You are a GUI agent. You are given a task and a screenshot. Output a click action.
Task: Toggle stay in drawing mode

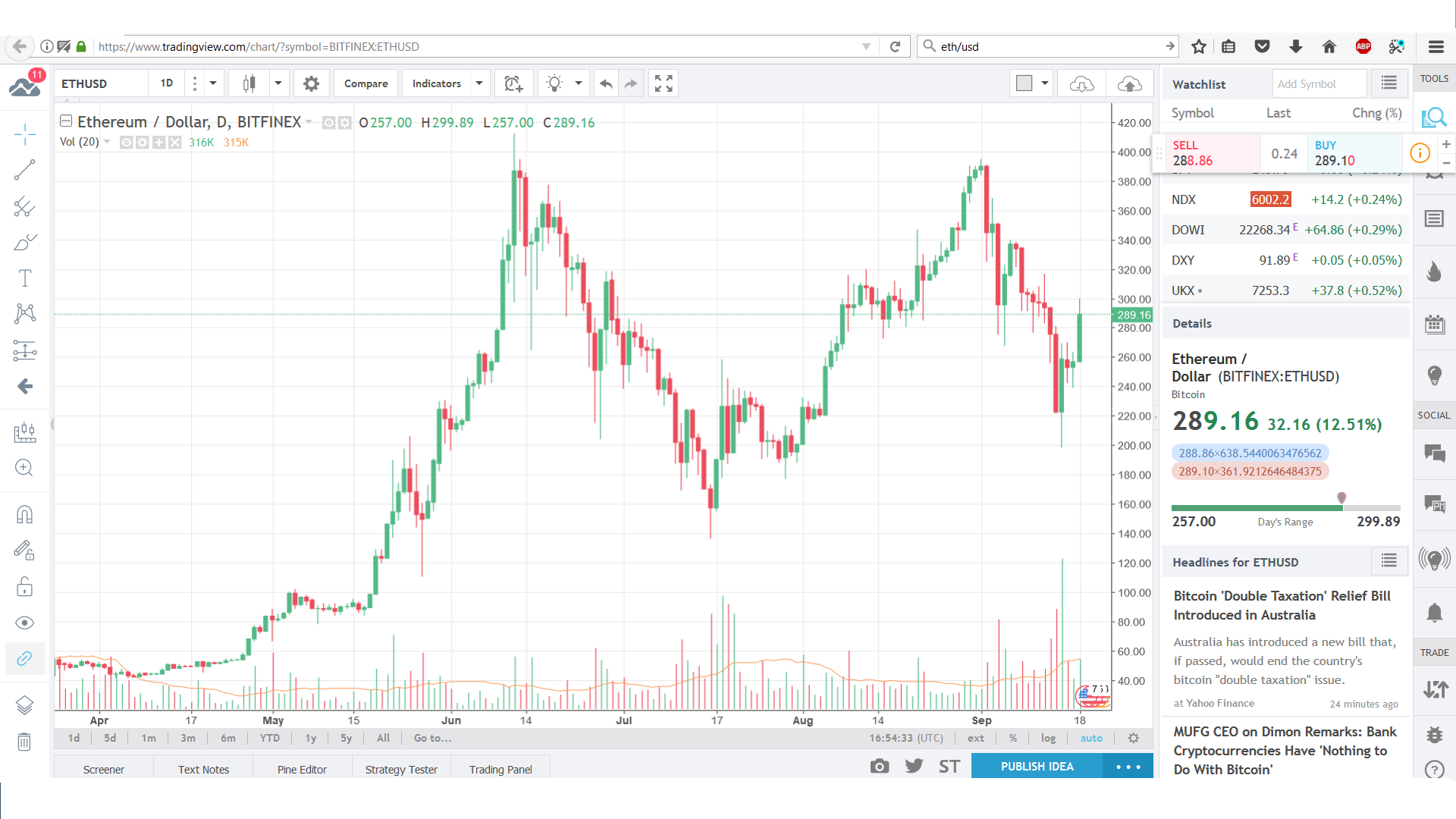coord(24,551)
